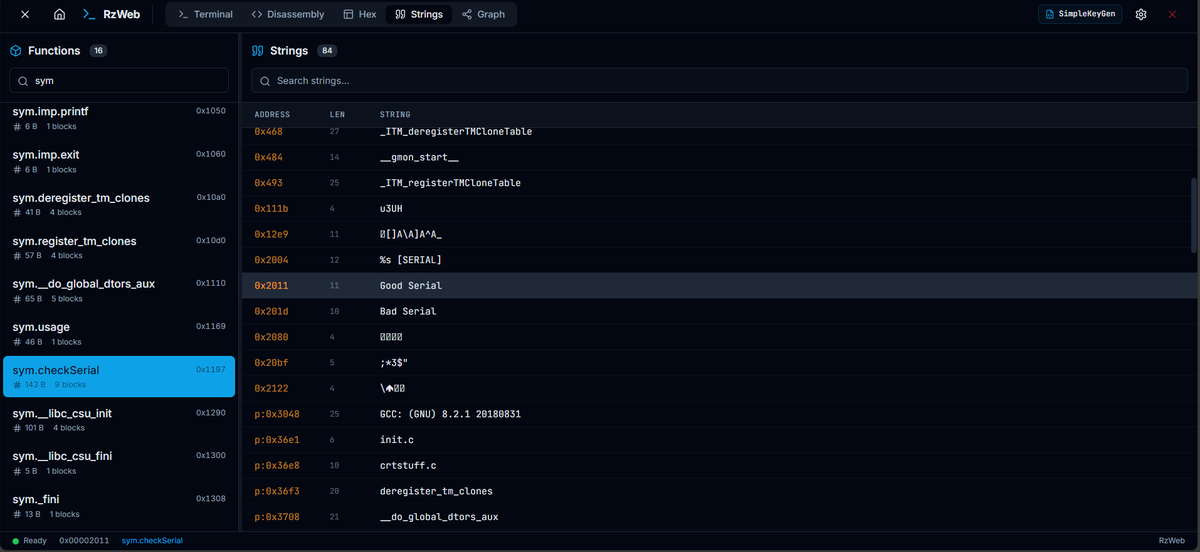Click the red close icon at top-right
This screenshot has width=1200, height=552.
[x=1172, y=15]
